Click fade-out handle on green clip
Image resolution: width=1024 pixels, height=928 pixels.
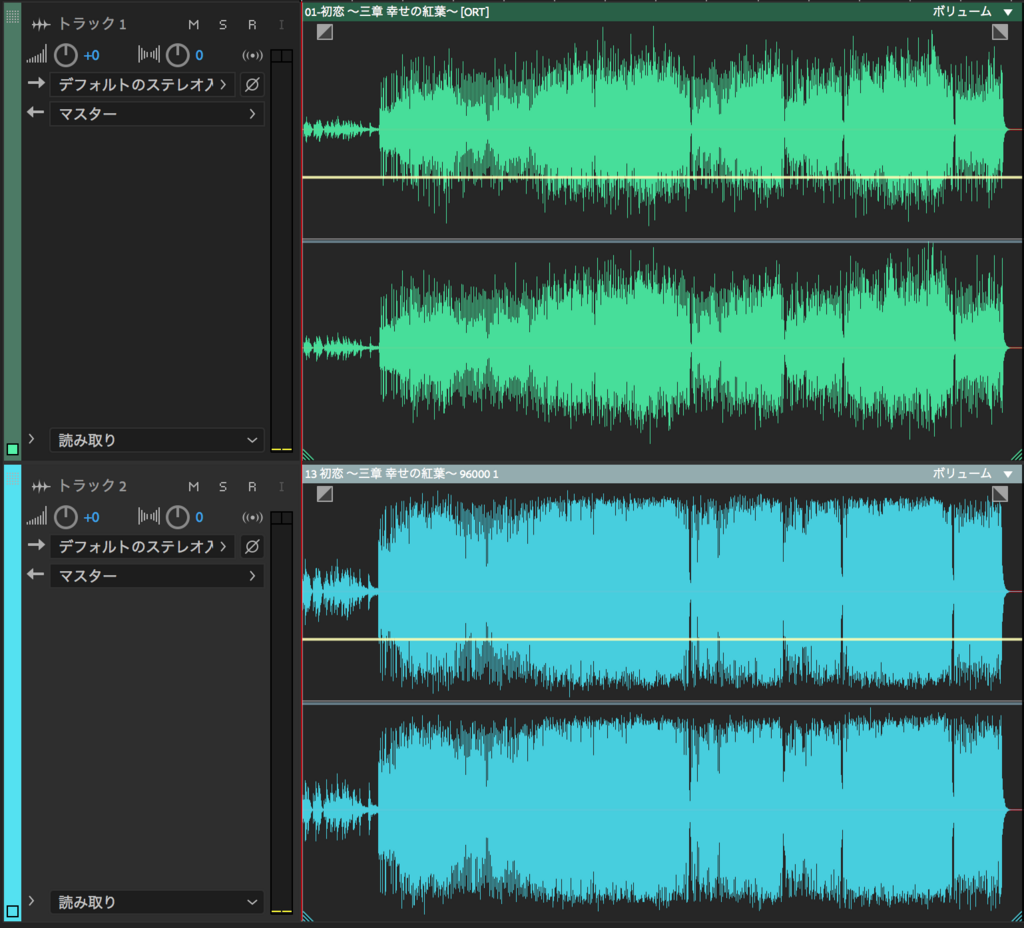click(1000, 32)
